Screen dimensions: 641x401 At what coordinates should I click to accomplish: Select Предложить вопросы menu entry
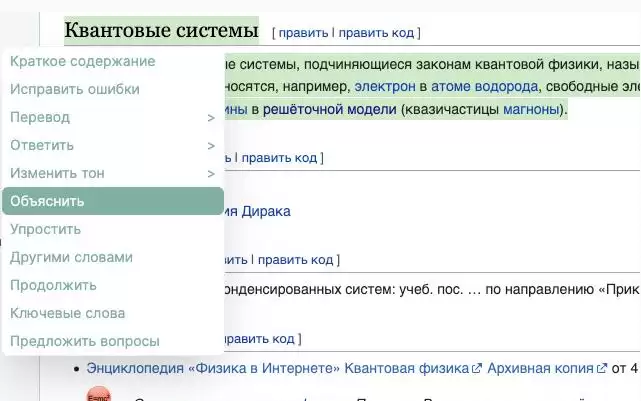pos(113,341)
